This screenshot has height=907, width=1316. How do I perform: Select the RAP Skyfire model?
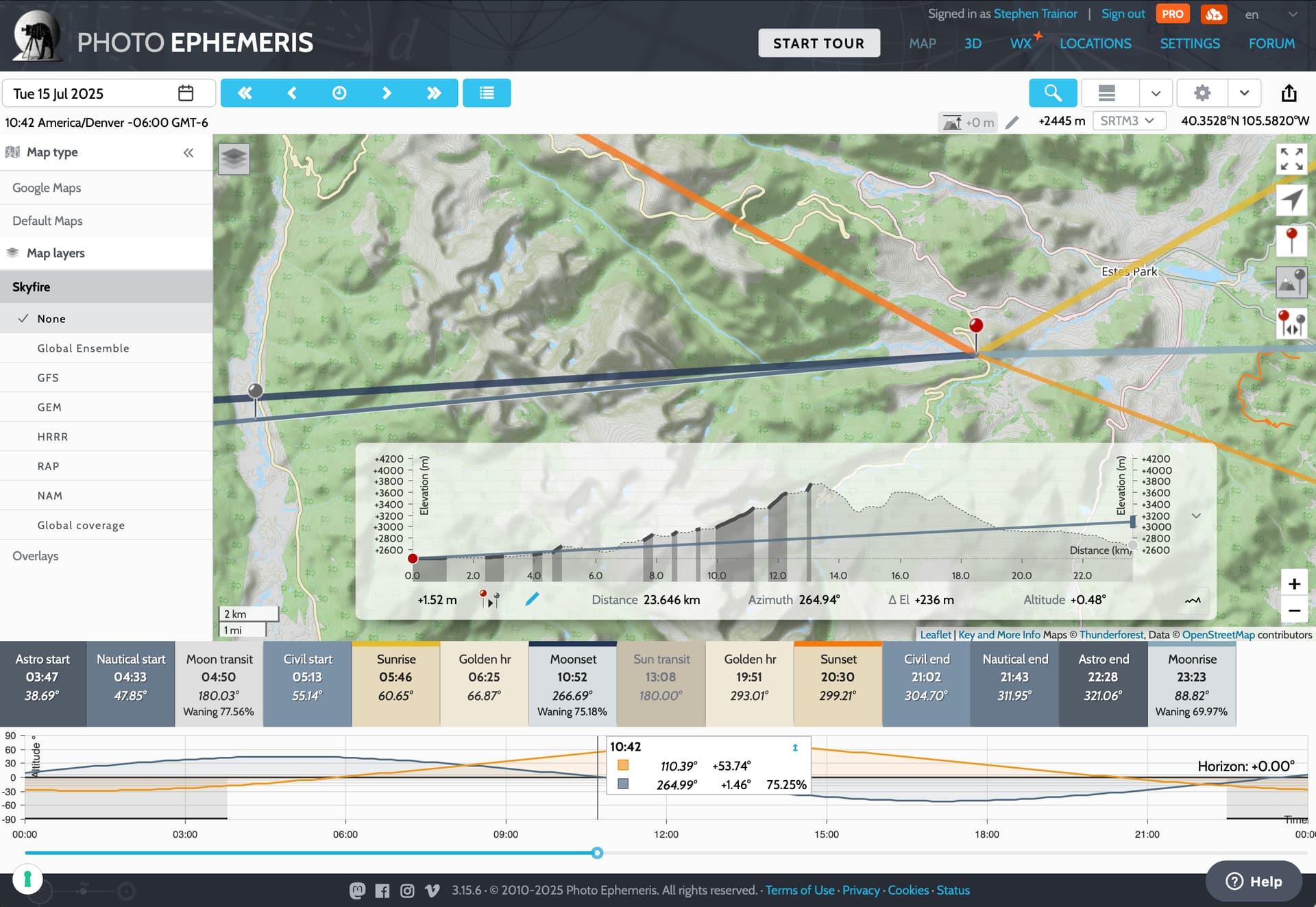click(x=106, y=466)
